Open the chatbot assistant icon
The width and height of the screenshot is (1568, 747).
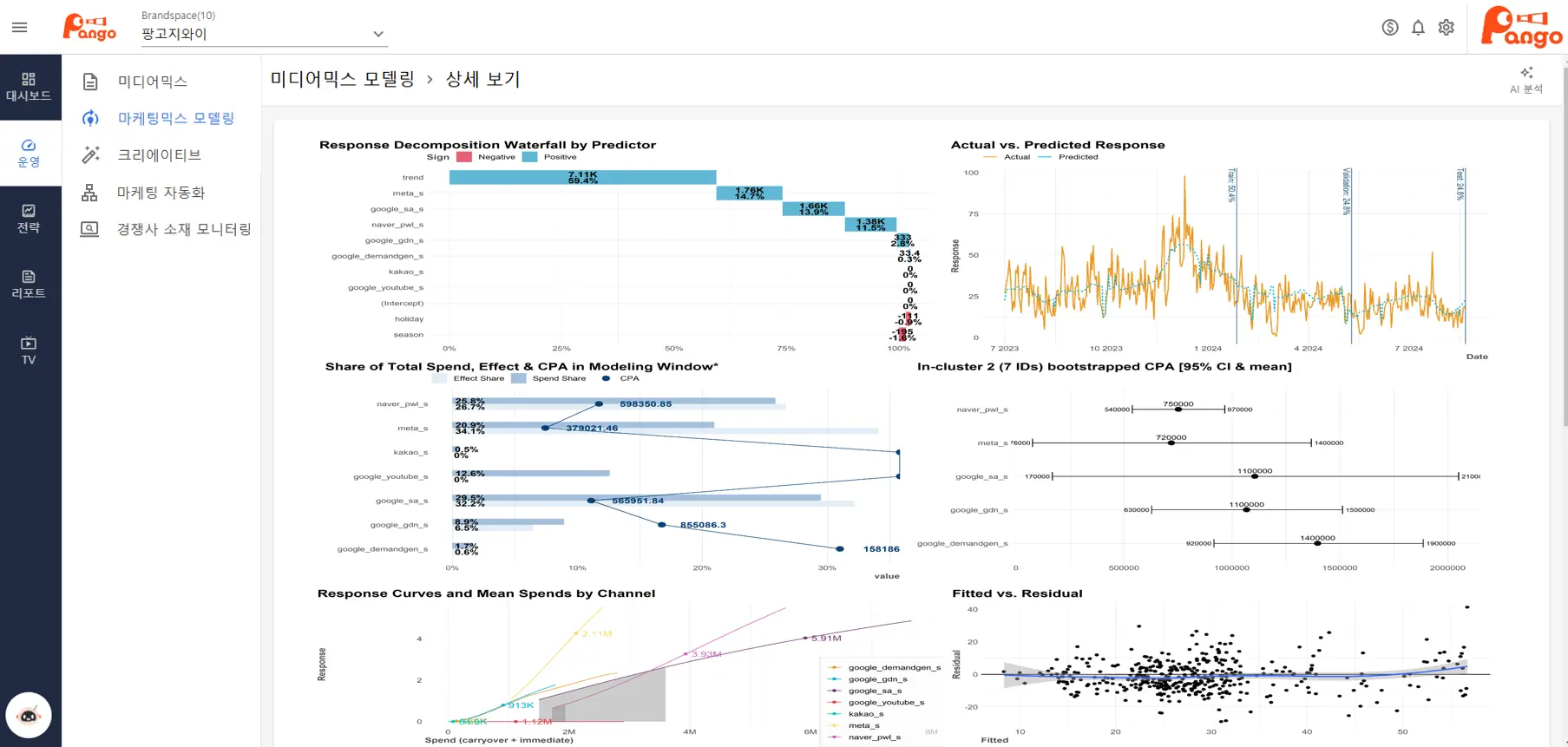click(29, 715)
